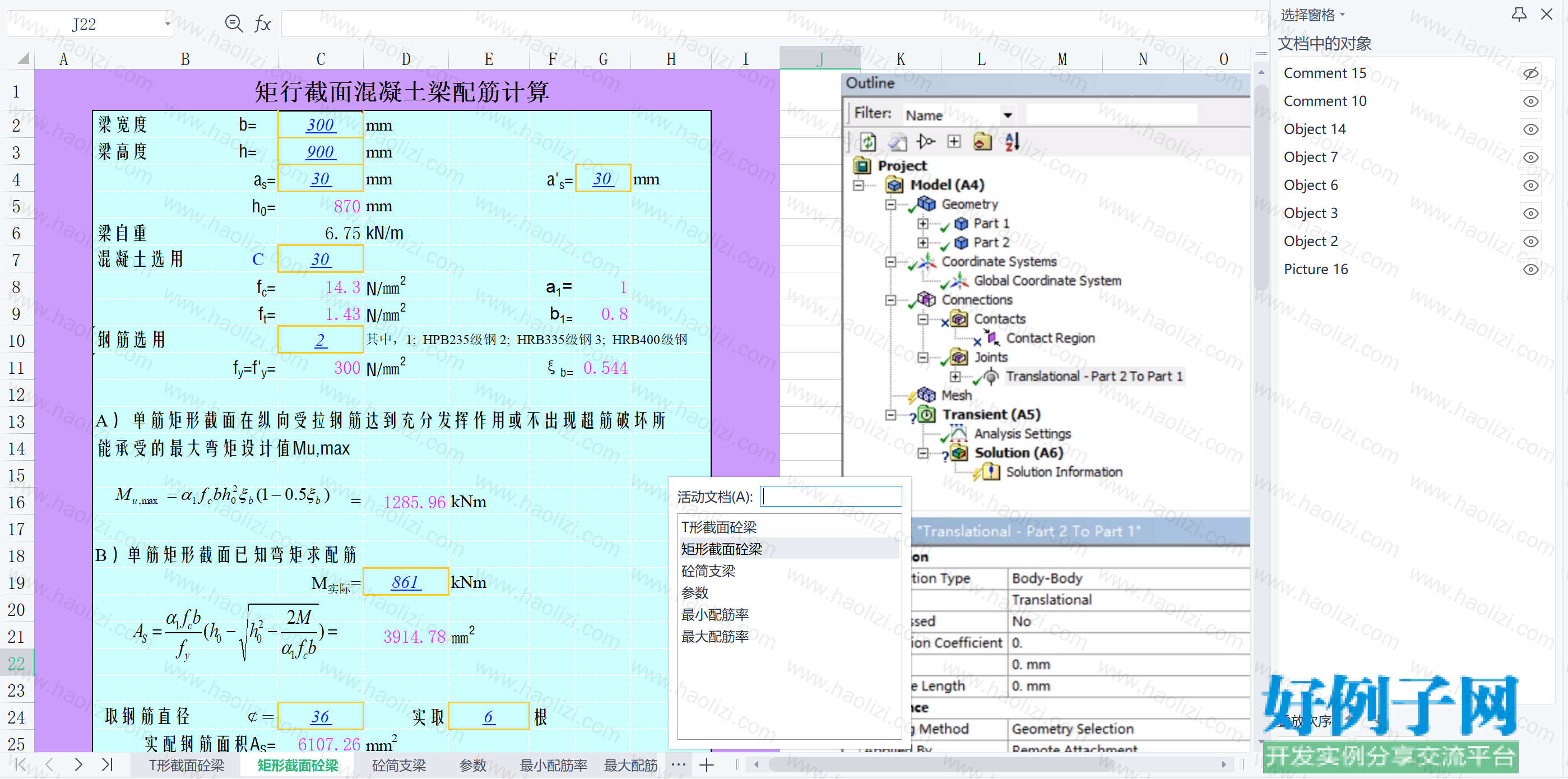
Task: Select Picture 16 in the selection pane
Action: tap(1315, 269)
